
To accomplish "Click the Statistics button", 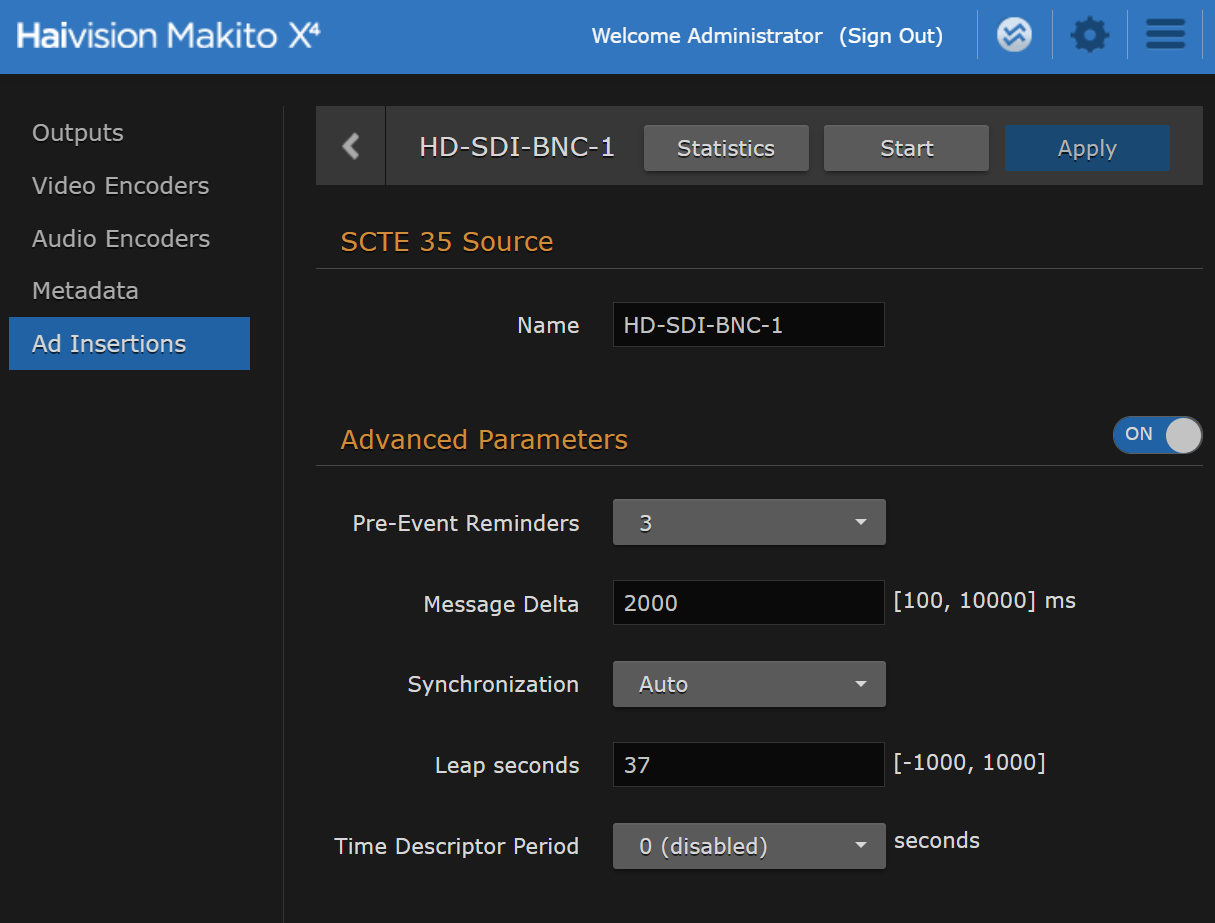I will 726,148.
